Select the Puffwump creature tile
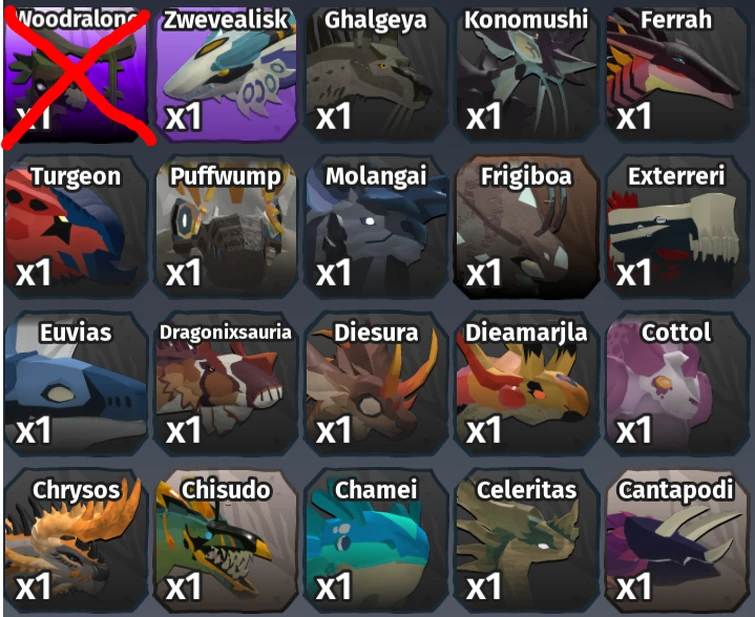 tap(226, 226)
